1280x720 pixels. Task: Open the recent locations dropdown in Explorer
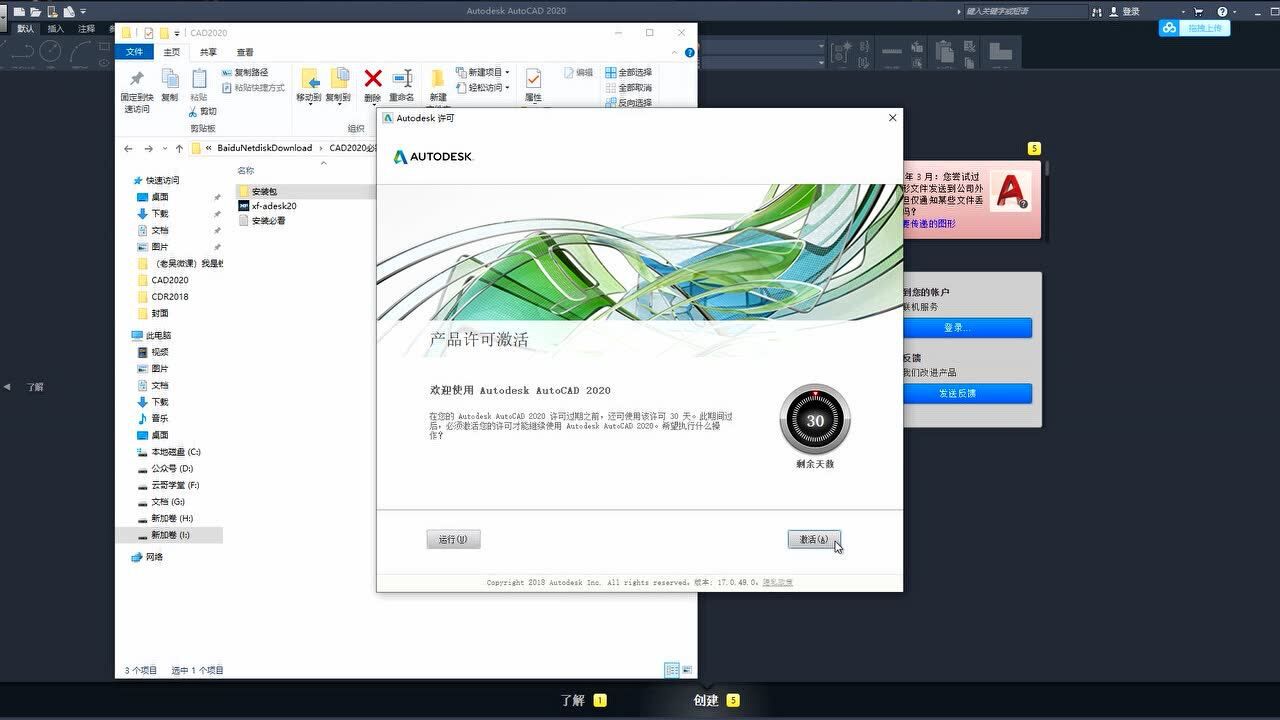coord(164,149)
